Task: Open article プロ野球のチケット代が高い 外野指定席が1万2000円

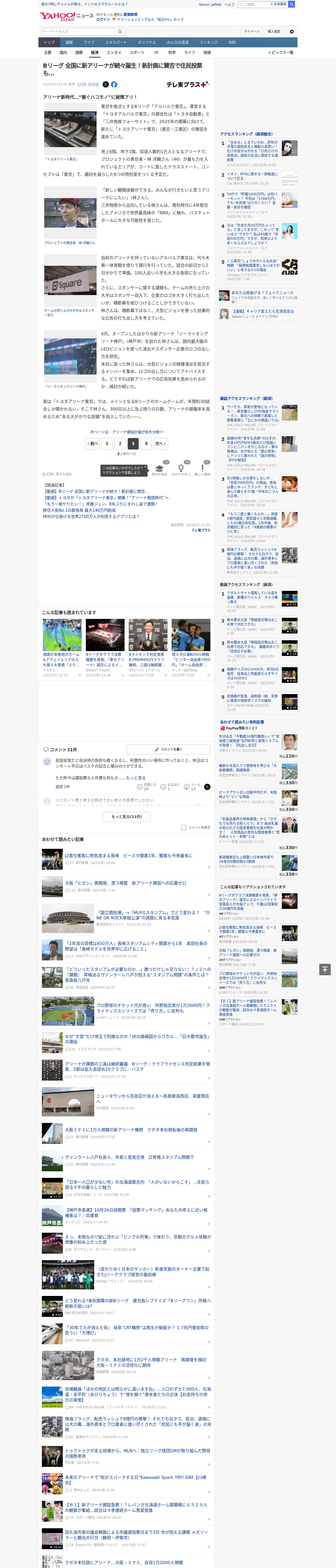Action: (153, 1008)
